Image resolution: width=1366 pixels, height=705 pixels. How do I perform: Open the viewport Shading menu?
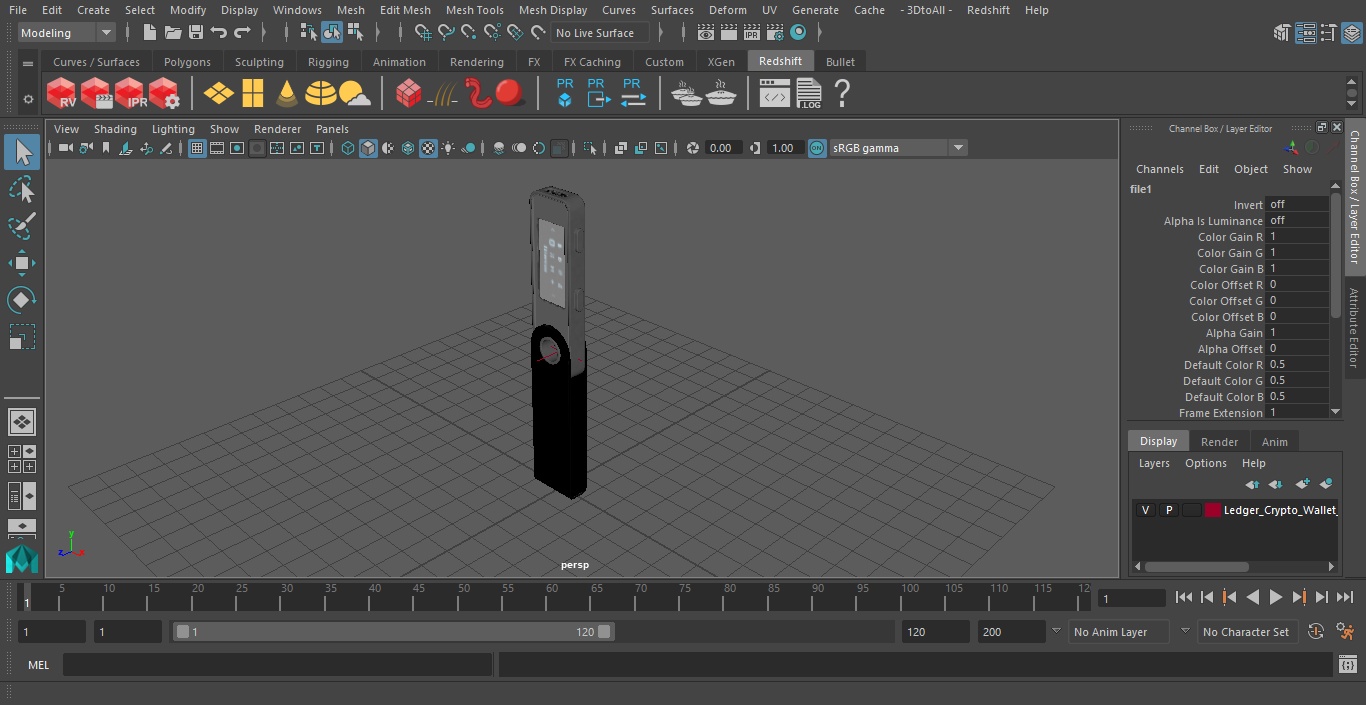point(115,129)
